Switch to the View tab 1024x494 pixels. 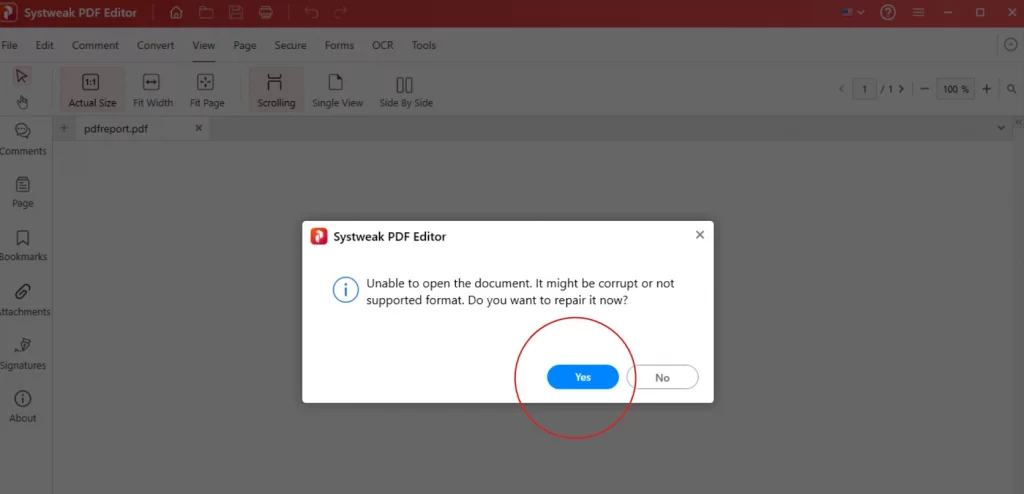204,45
